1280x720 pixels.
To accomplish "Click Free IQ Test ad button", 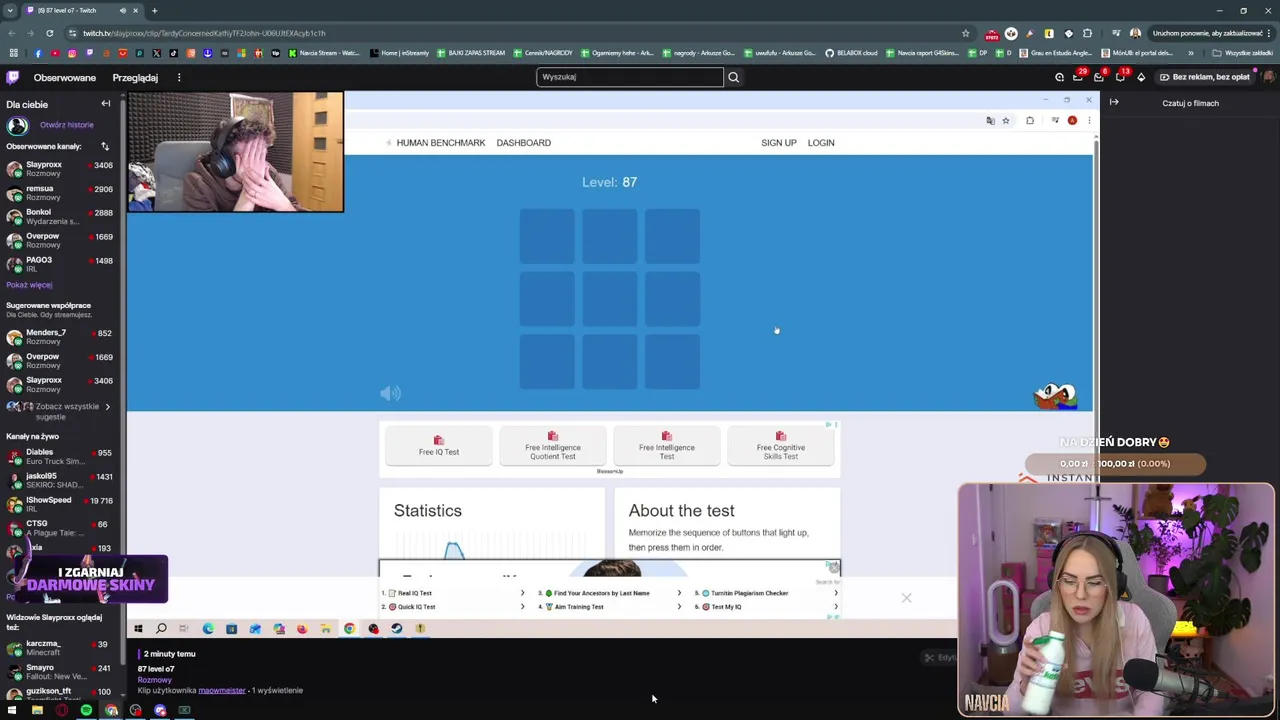I will pyautogui.click(x=438, y=447).
